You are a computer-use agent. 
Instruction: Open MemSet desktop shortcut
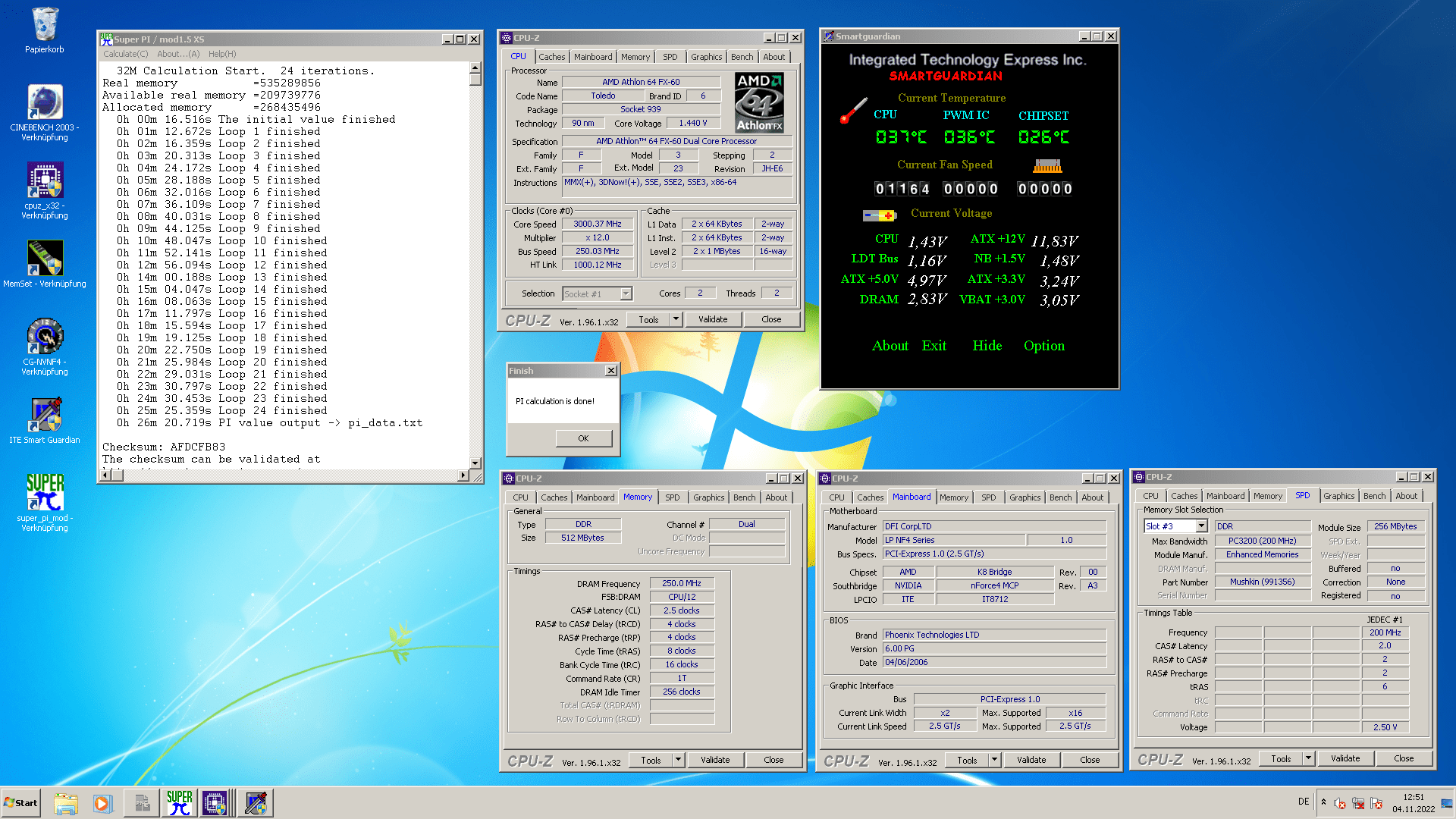(45, 264)
